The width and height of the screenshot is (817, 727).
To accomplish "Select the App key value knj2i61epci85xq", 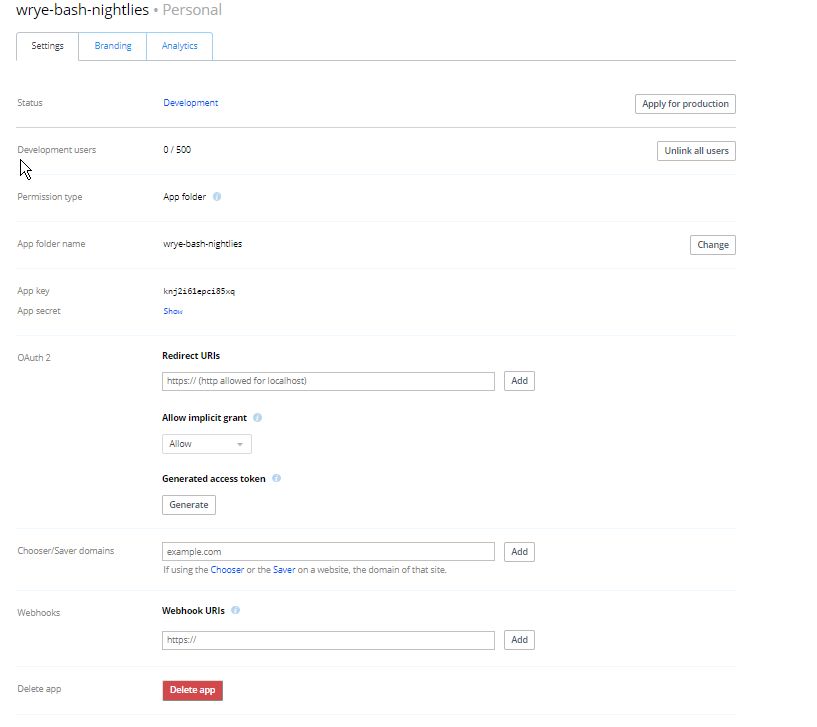I will pos(199,291).
